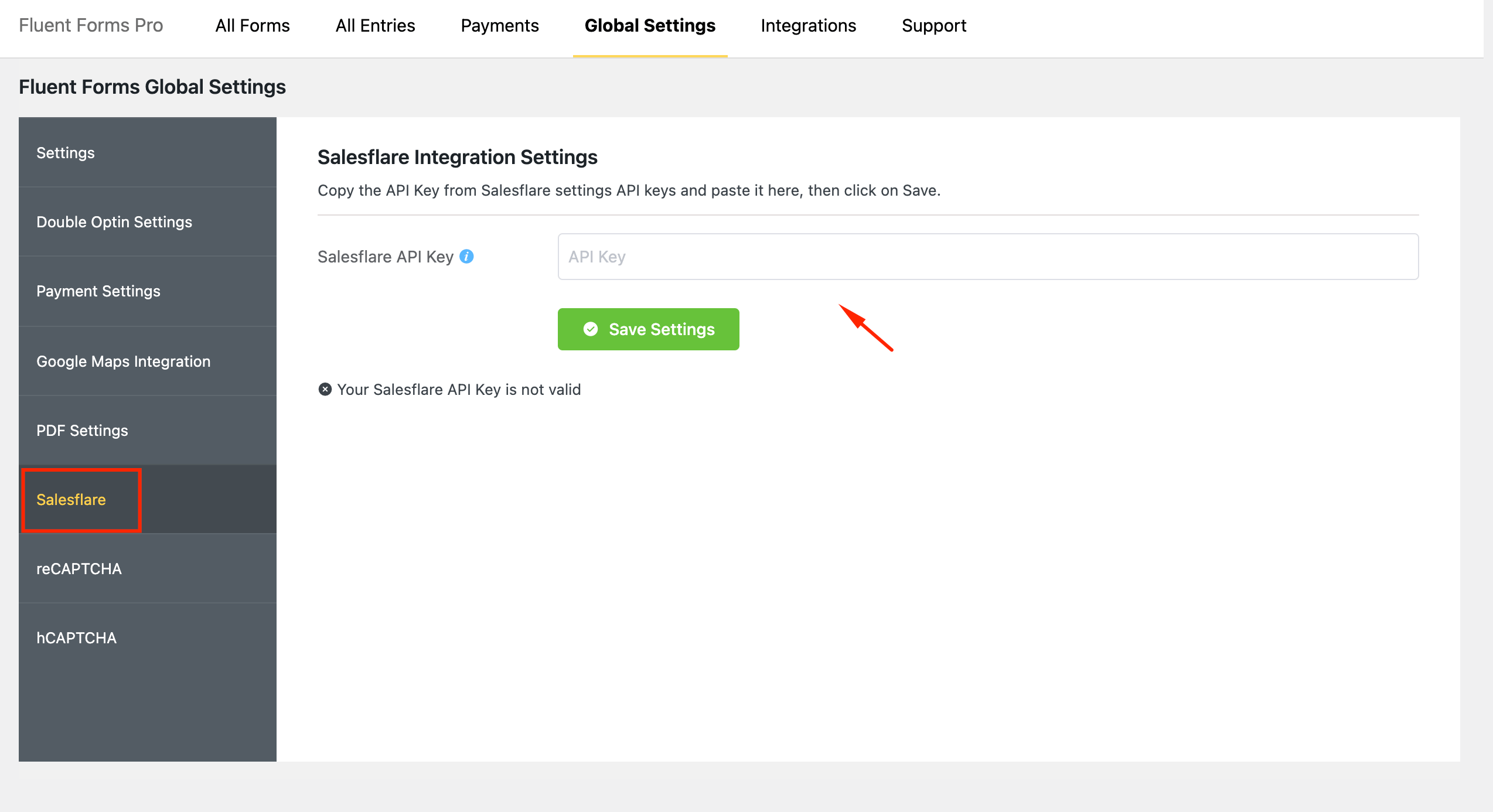Click the error icon beside invalid API Key message
This screenshot has width=1493, height=812.
coord(325,390)
